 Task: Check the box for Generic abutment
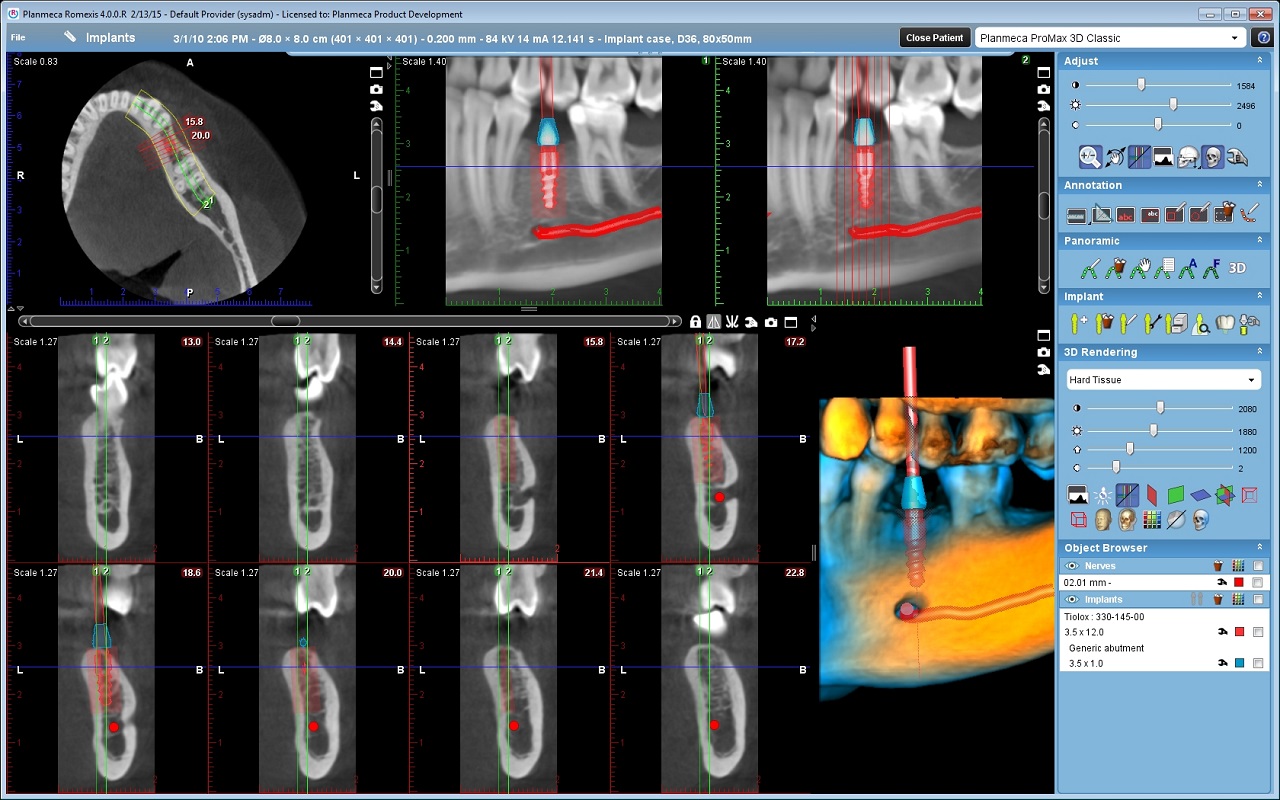(1257, 663)
